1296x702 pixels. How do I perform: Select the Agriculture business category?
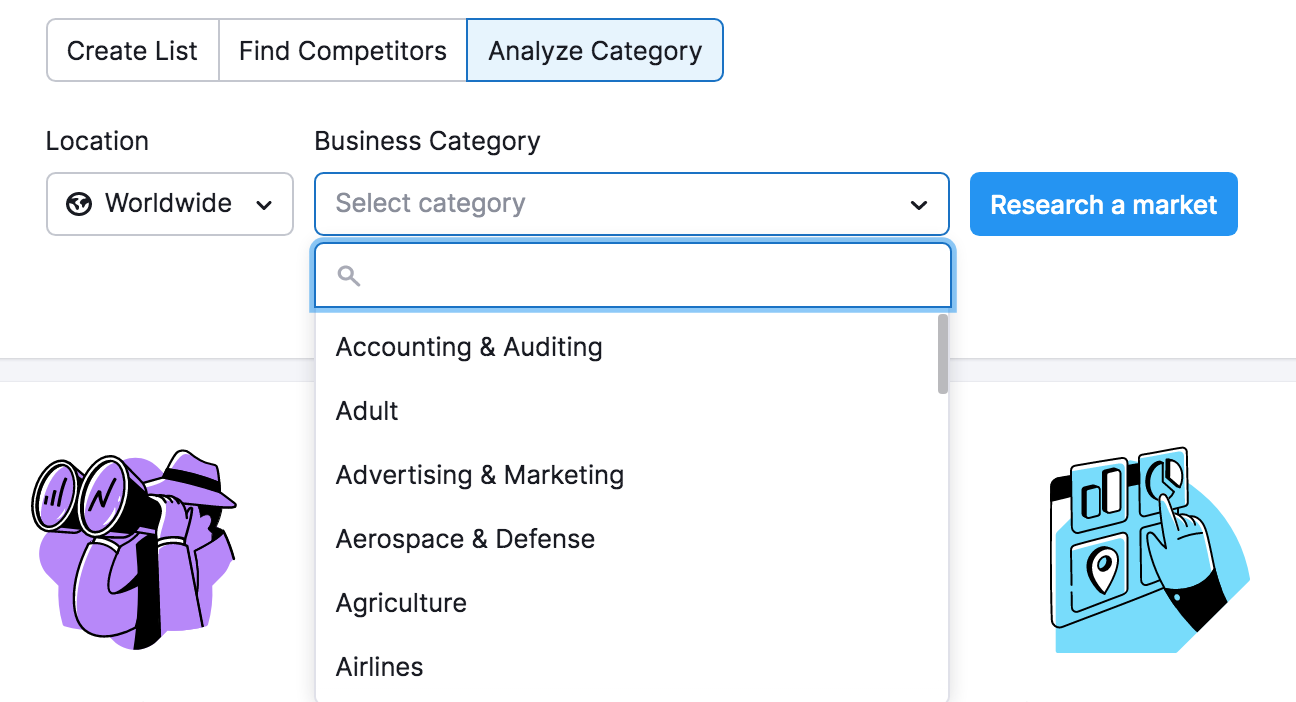coord(400,602)
